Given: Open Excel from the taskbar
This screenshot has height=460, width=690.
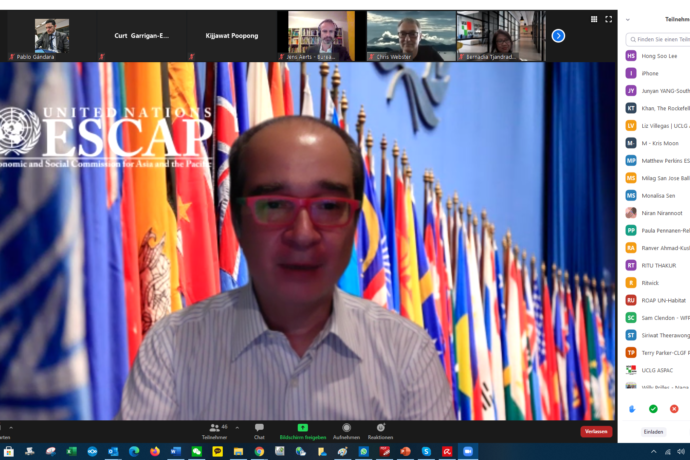Looking at the screenshot, I should [x=71, y=451].
